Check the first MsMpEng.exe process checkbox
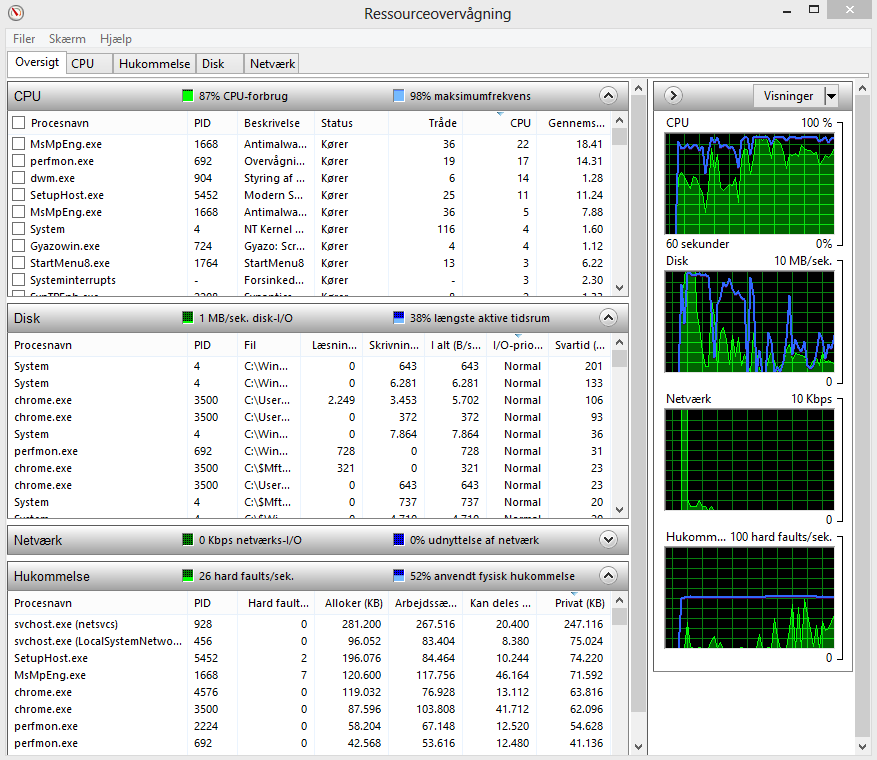Image resolution: width=877 pixels, height=760 pixels. point(19,144)
